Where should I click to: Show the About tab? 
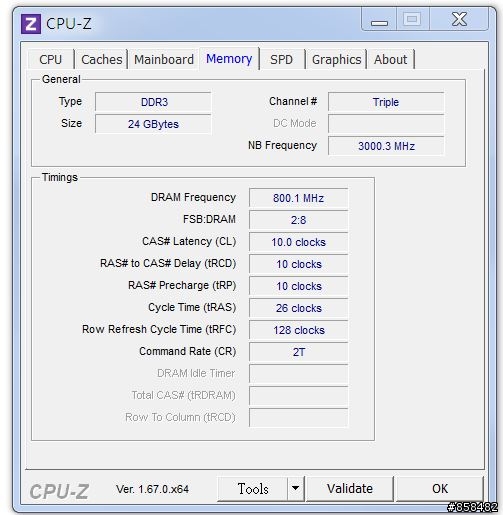[390, 60]
